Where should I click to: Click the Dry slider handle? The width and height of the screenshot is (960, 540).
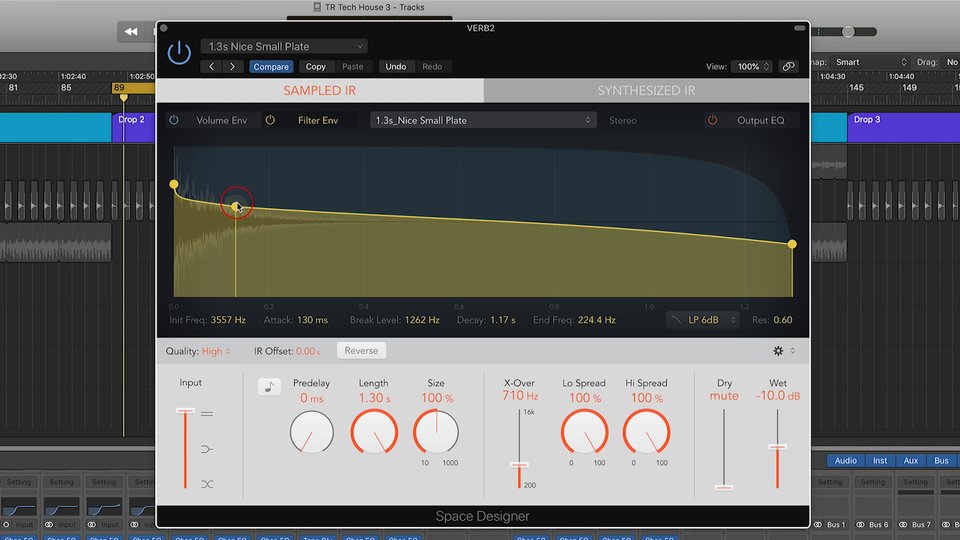coord(724,488)
